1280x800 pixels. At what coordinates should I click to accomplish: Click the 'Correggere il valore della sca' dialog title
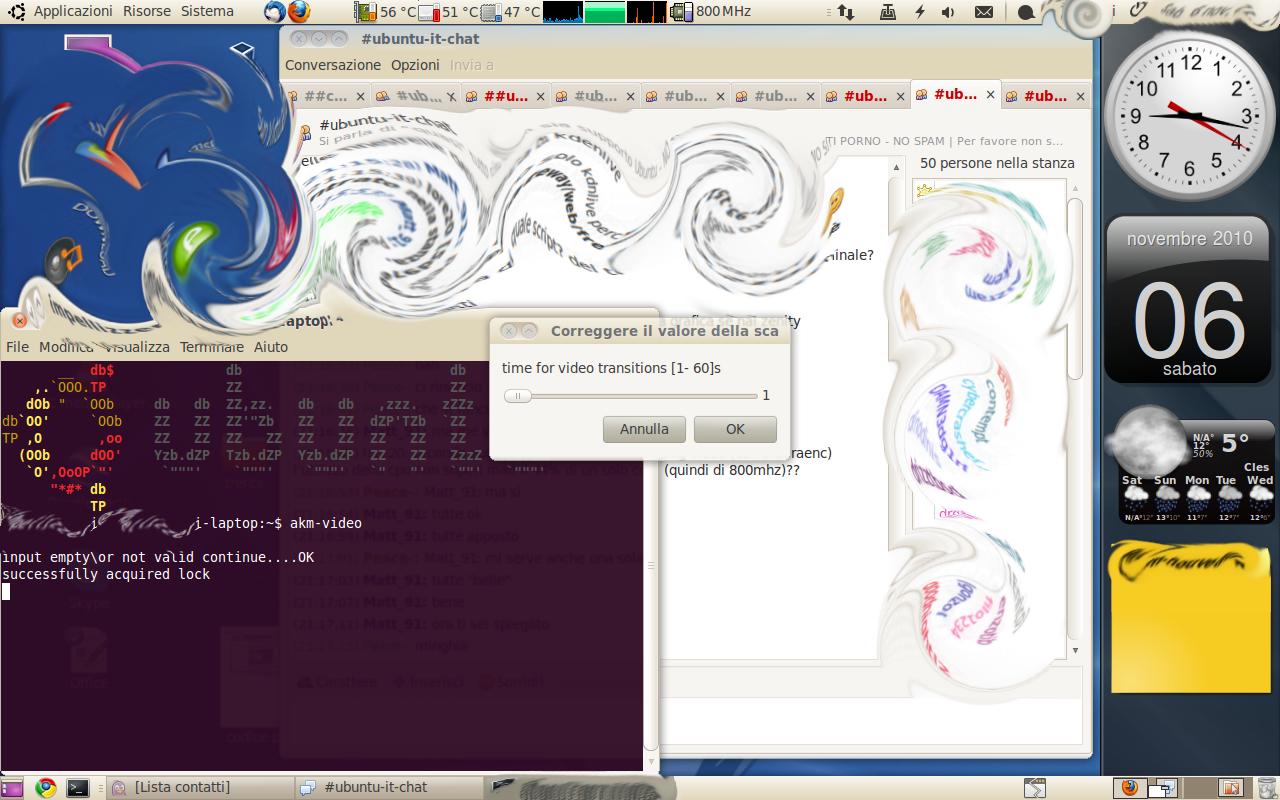664,331
